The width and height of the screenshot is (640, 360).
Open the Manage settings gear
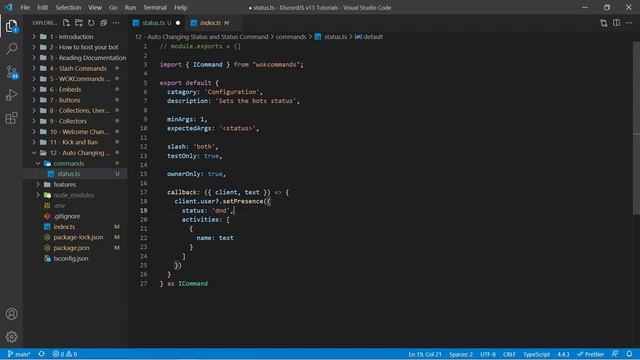pos(11,337)
